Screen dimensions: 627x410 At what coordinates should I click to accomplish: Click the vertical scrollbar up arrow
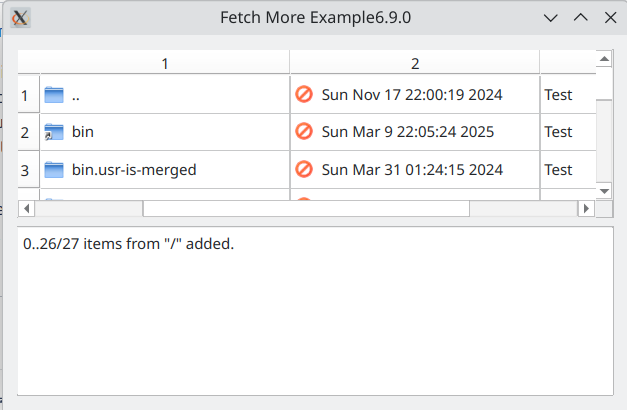[604, 59]
